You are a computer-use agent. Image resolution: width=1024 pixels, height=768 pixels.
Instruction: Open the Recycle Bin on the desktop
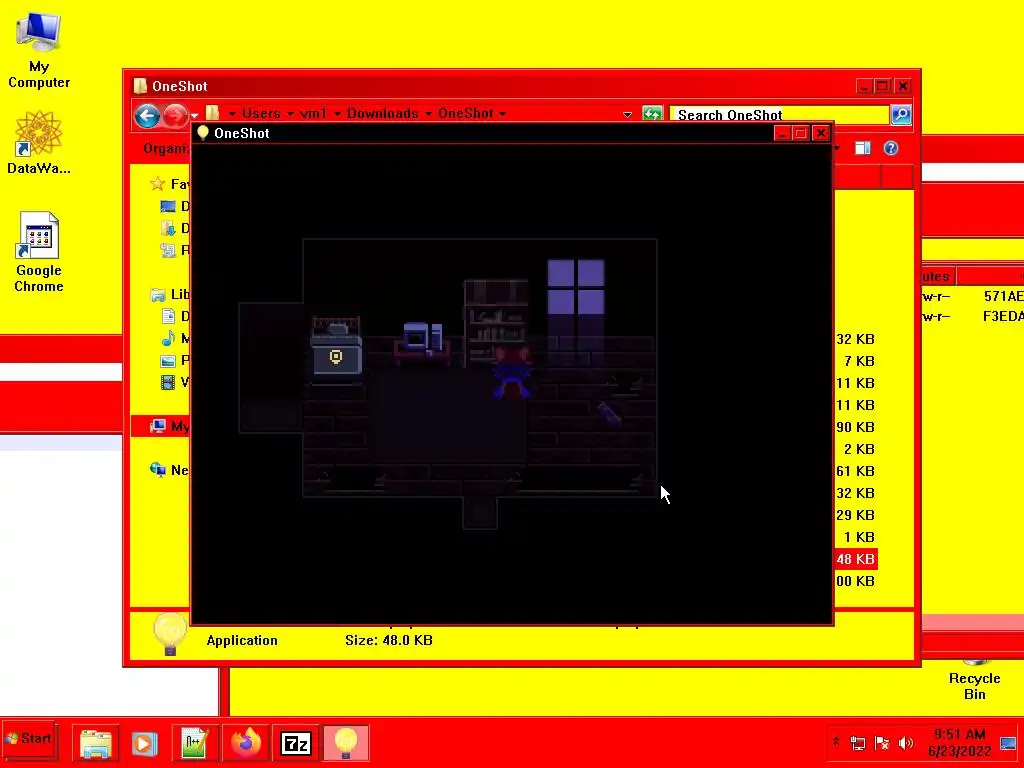click(974, 679)
